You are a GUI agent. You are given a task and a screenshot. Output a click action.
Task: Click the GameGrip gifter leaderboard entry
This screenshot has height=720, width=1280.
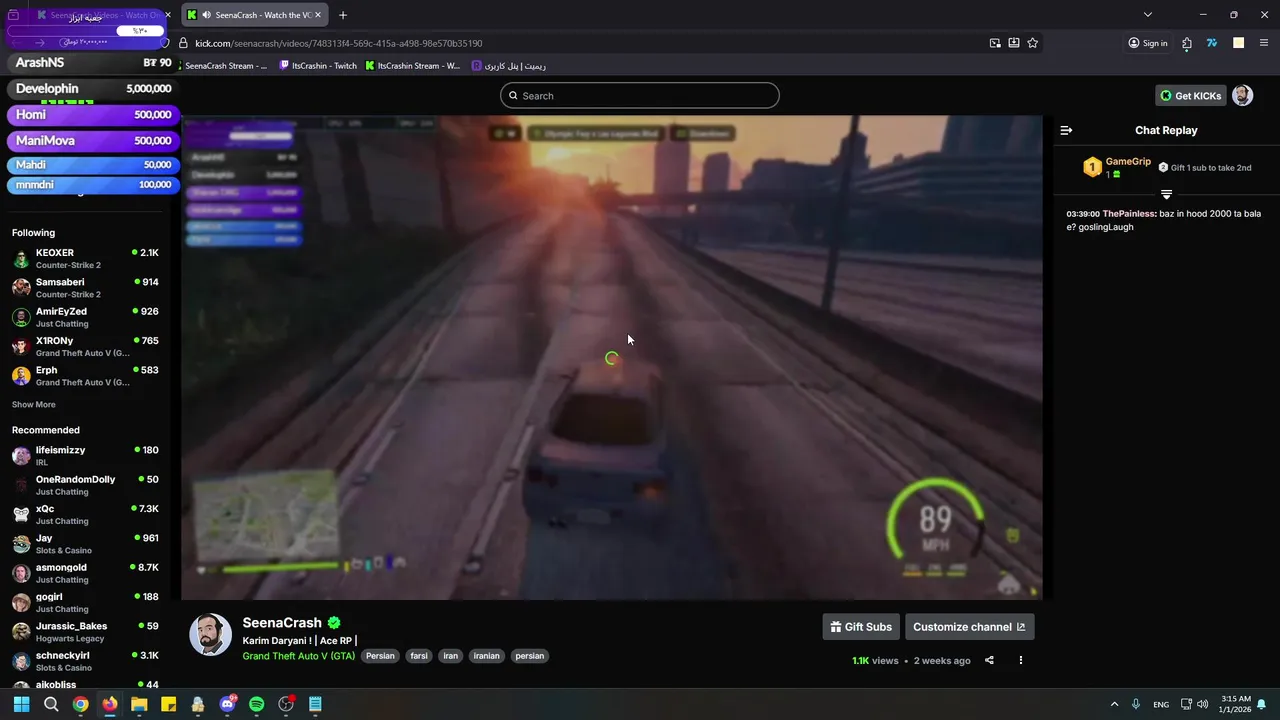1118,167
